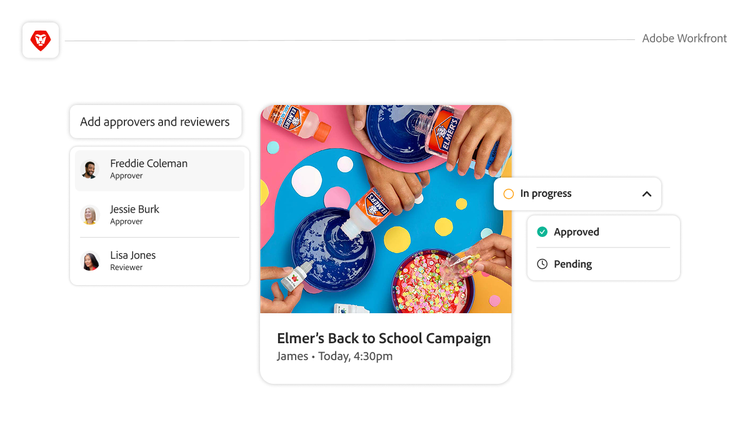Click the James Today 4:30pm timestamp

(x=335, y=357)
